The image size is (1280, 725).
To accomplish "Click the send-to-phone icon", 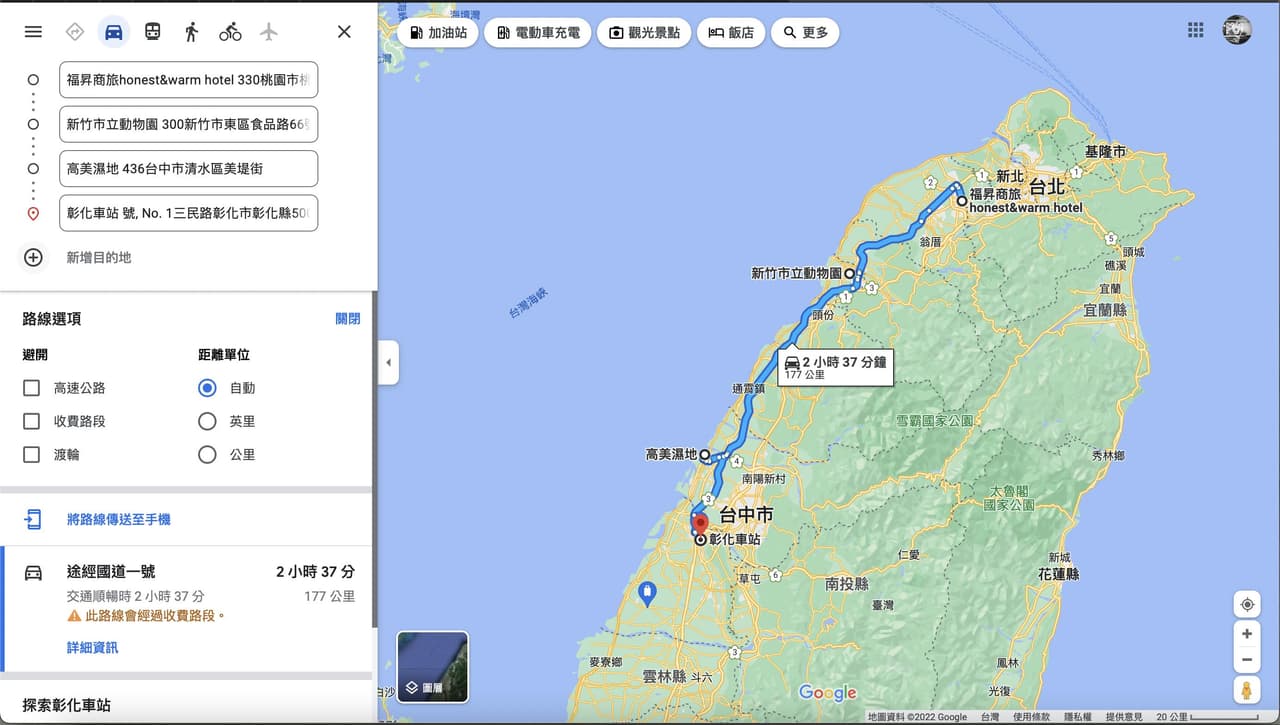I will tap(33, 519).
